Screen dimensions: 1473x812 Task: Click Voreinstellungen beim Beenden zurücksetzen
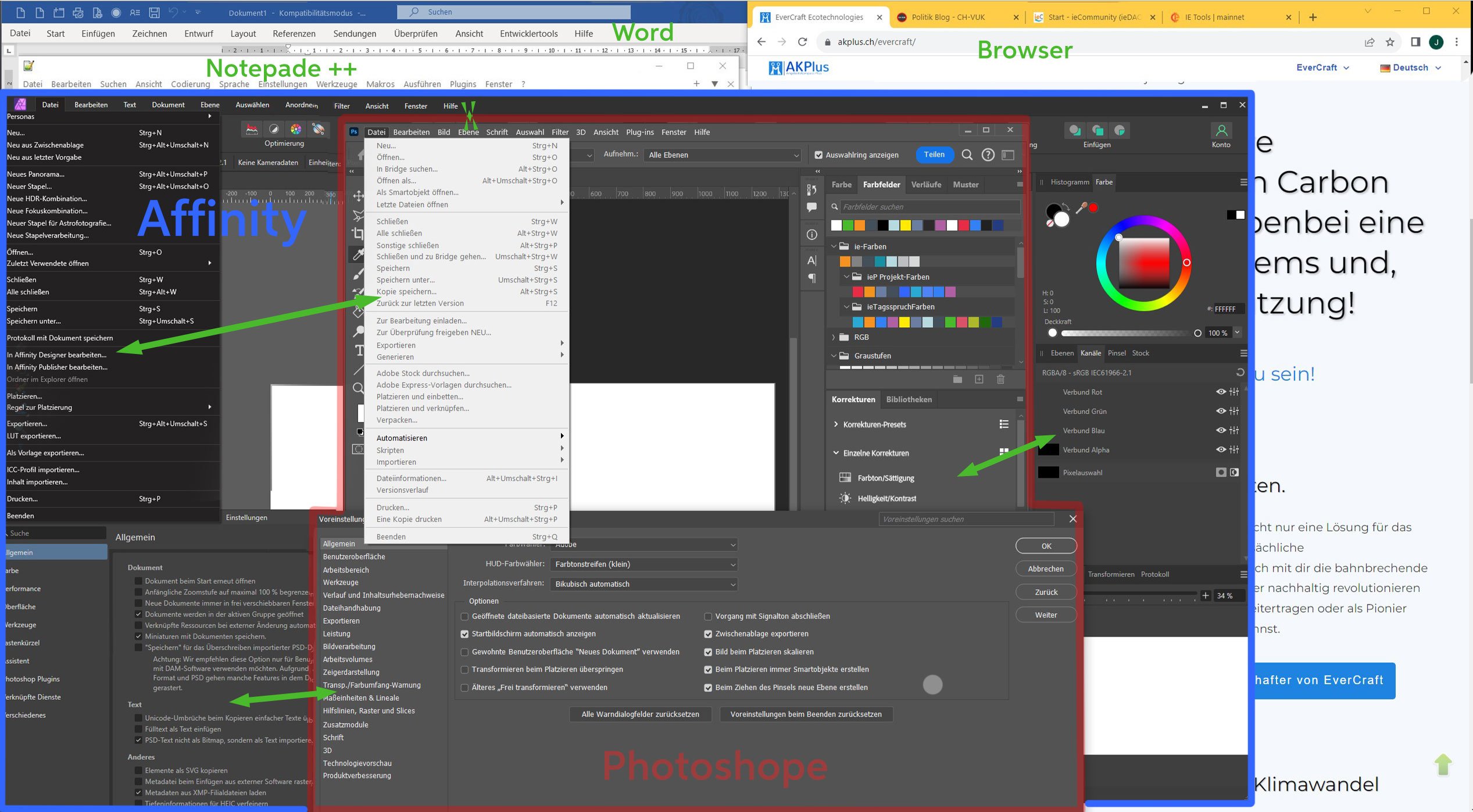[806, 714]
